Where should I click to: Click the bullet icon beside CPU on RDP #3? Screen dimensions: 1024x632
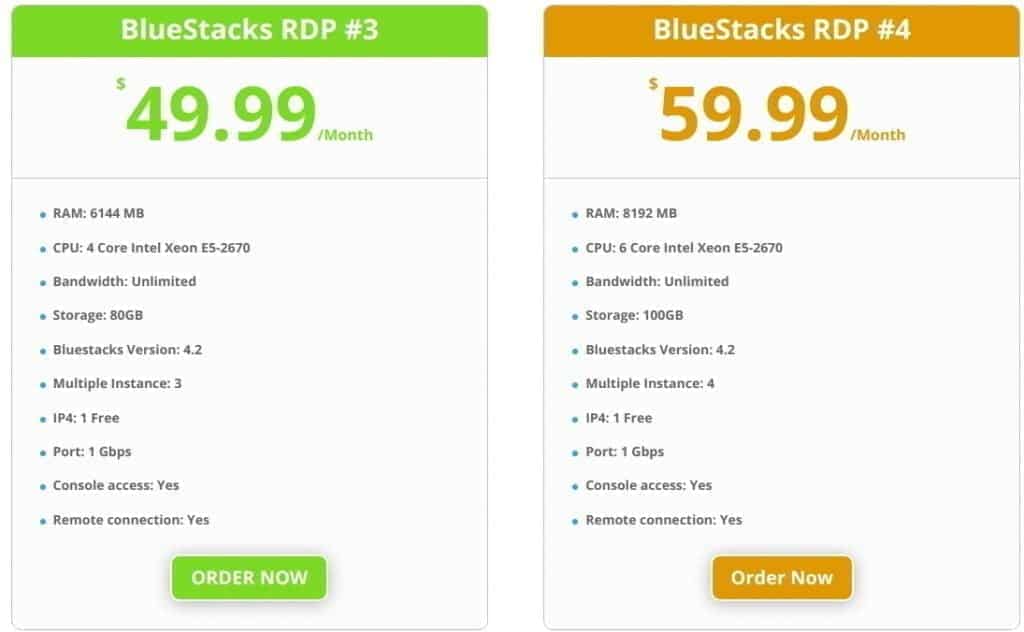42,247
